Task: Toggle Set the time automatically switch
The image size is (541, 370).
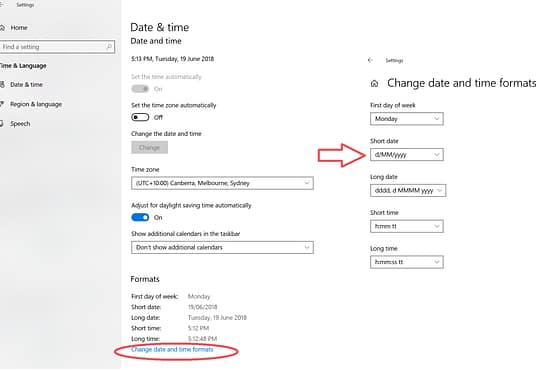Action: pyautogui.click(x=140, y=89)
